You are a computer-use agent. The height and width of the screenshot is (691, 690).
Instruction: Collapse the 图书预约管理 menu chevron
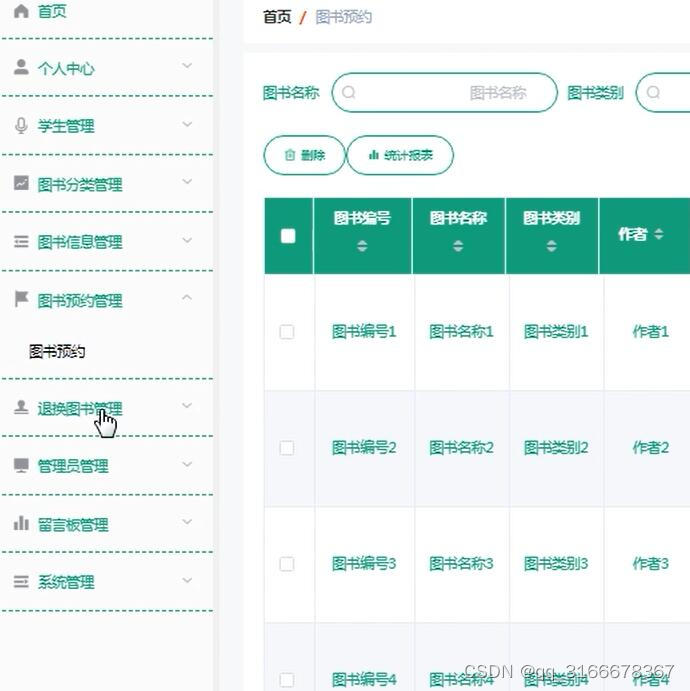pyautogui.click(x=187, y=297)
